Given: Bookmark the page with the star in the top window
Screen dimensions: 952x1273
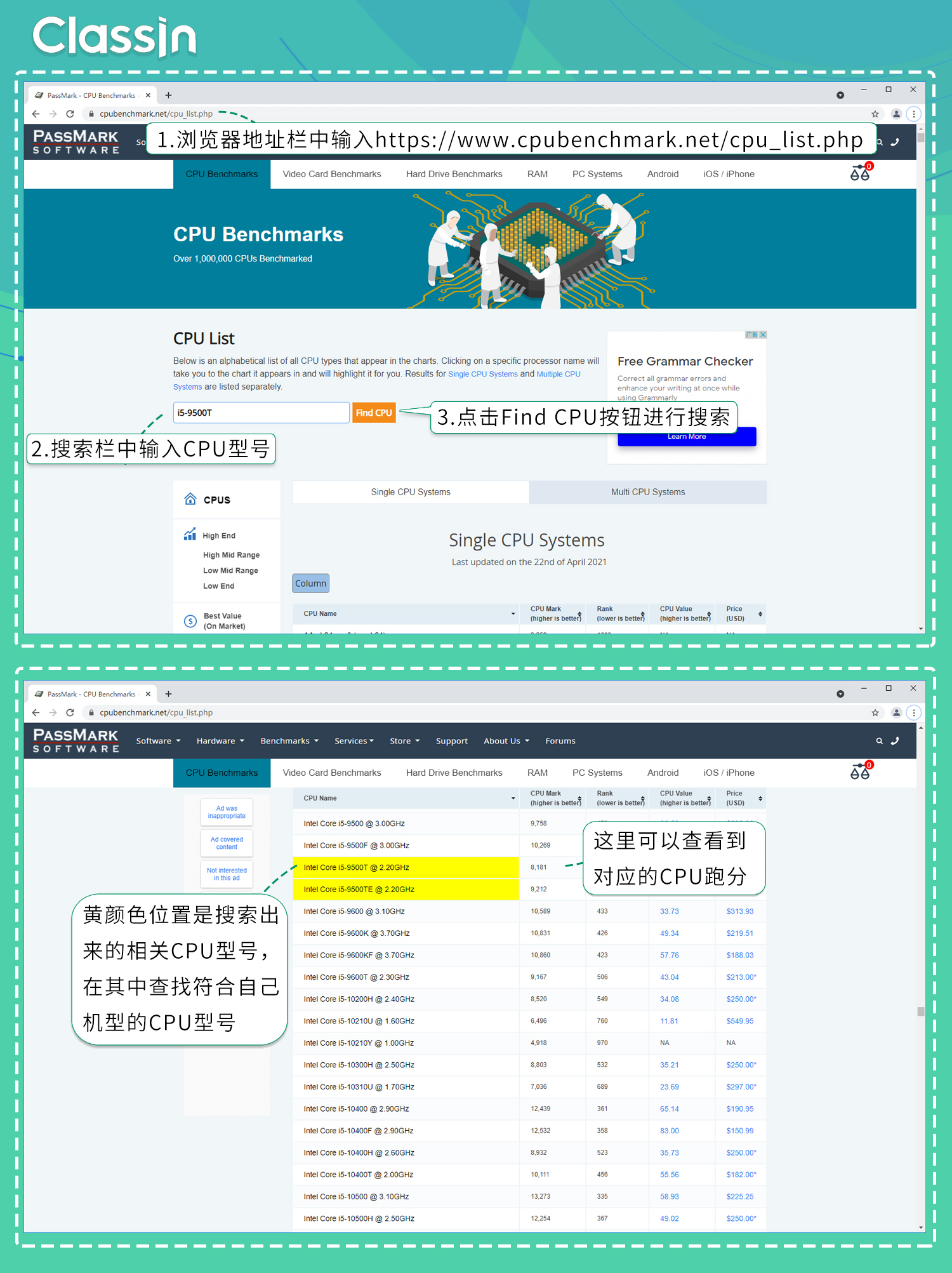Looking at the screenshot, I should coord(875,114).
